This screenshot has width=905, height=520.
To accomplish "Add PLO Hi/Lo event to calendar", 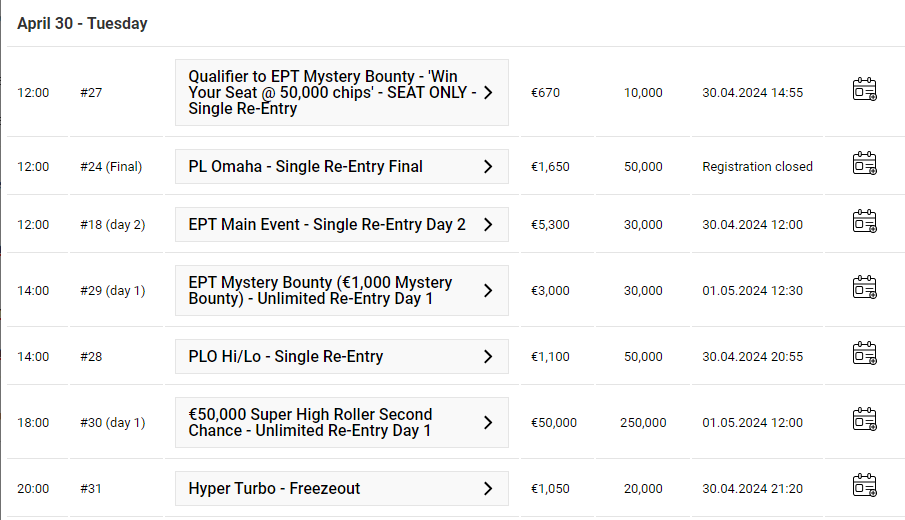I will click(865, 353).
